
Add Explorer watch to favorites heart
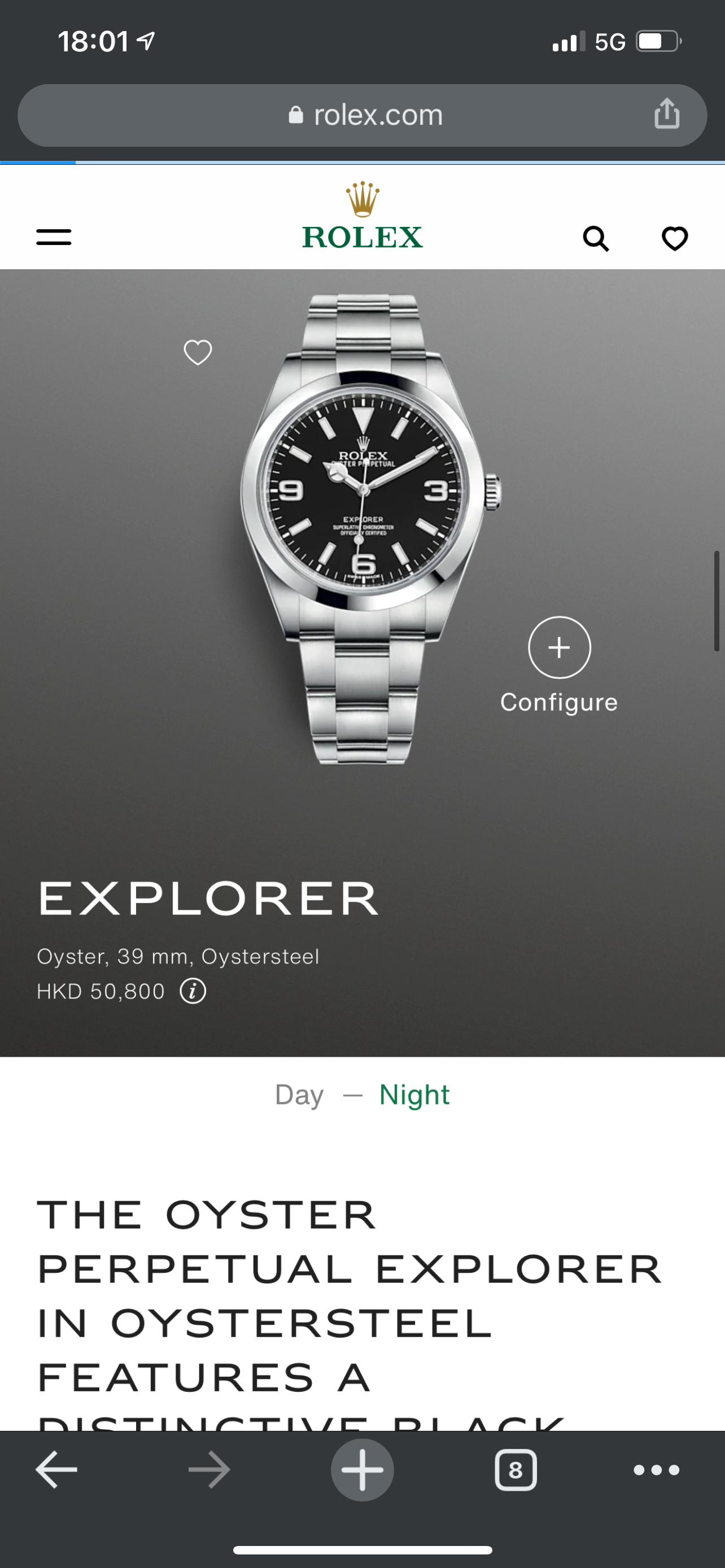(198, 352)
